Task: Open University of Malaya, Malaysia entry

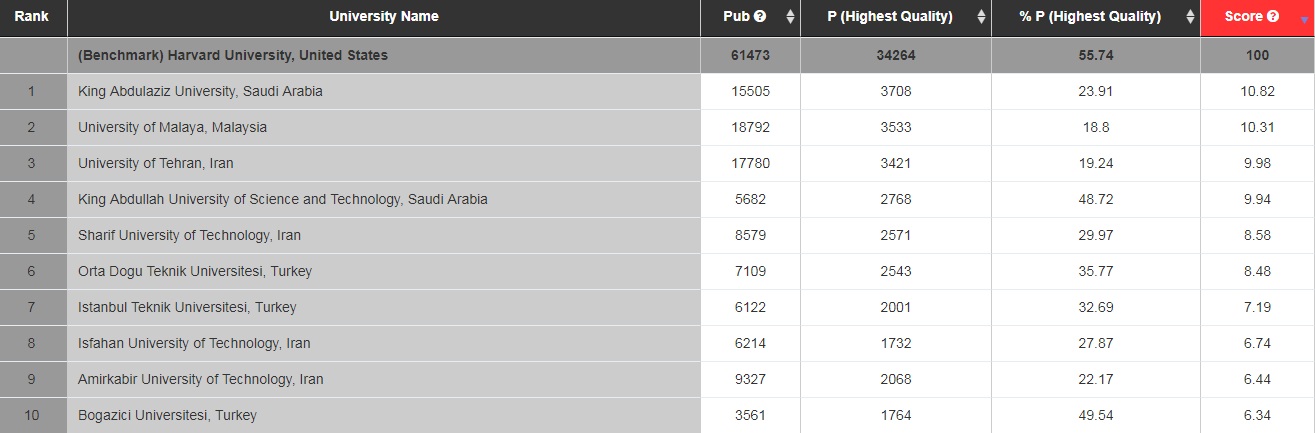Action: point(172,127)
